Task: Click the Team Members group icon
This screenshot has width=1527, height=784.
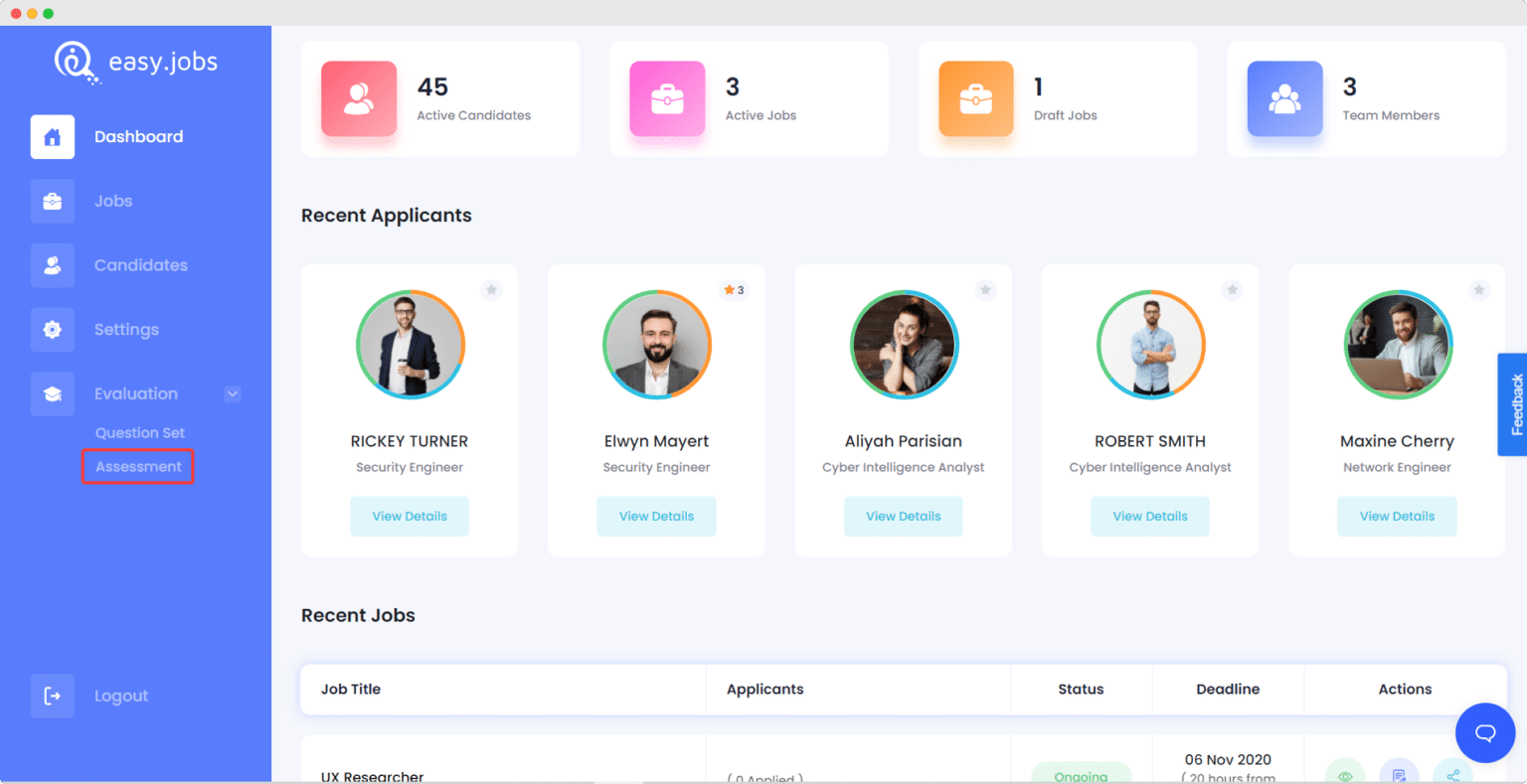Action: [x=1284, y=98]
